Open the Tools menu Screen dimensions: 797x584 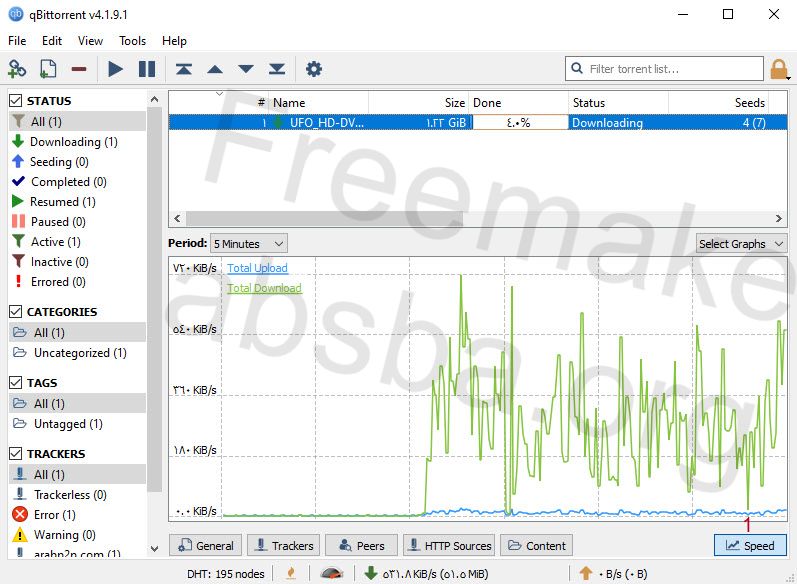click(133, 41)
